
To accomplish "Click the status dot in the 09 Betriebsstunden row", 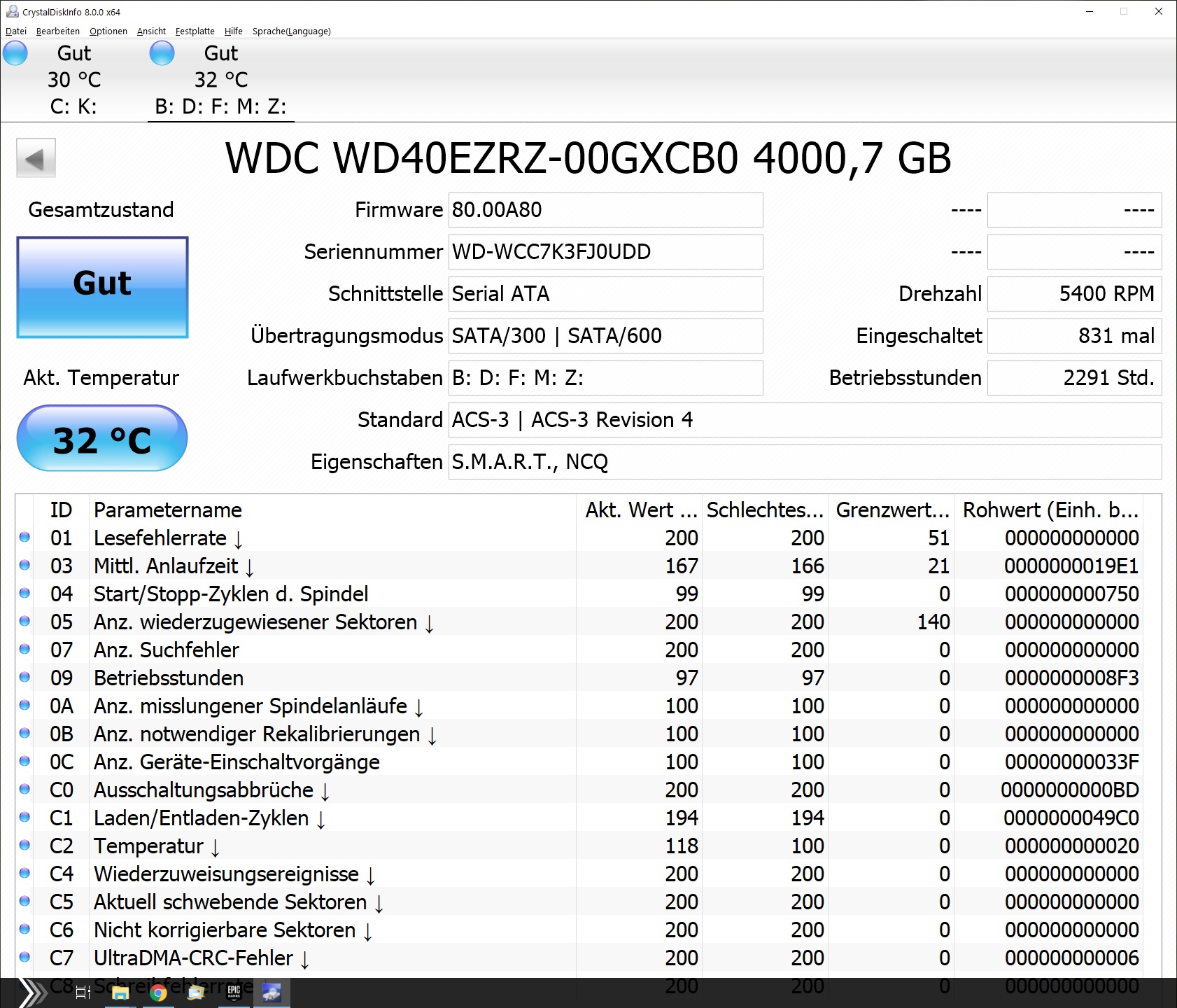I will pyautogui.click(x=24, y=677).
